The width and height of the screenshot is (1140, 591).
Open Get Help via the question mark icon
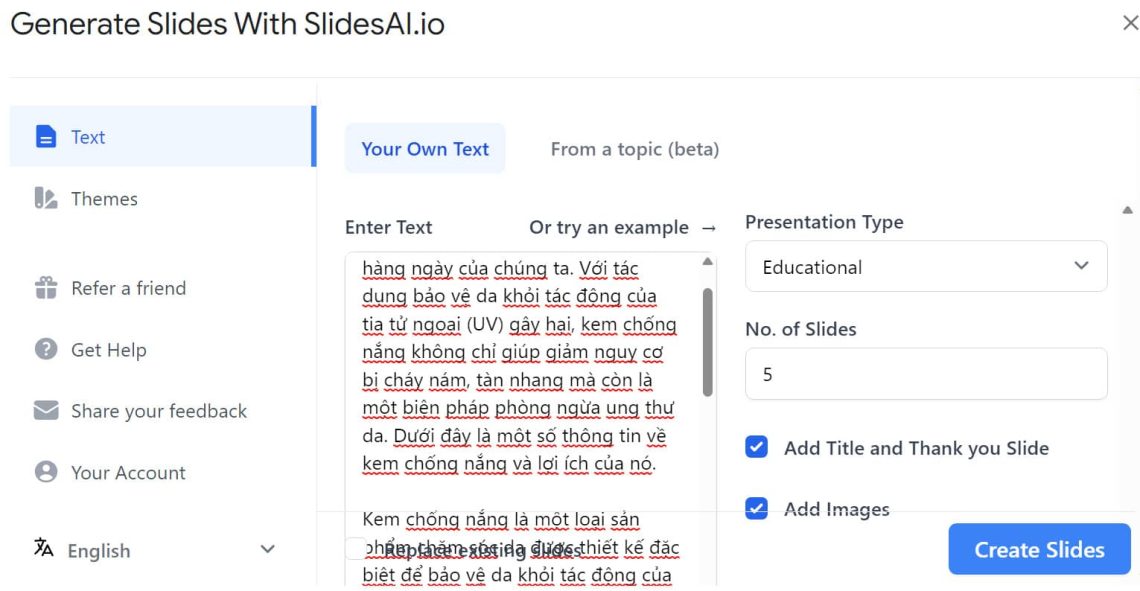coord(45,350)
